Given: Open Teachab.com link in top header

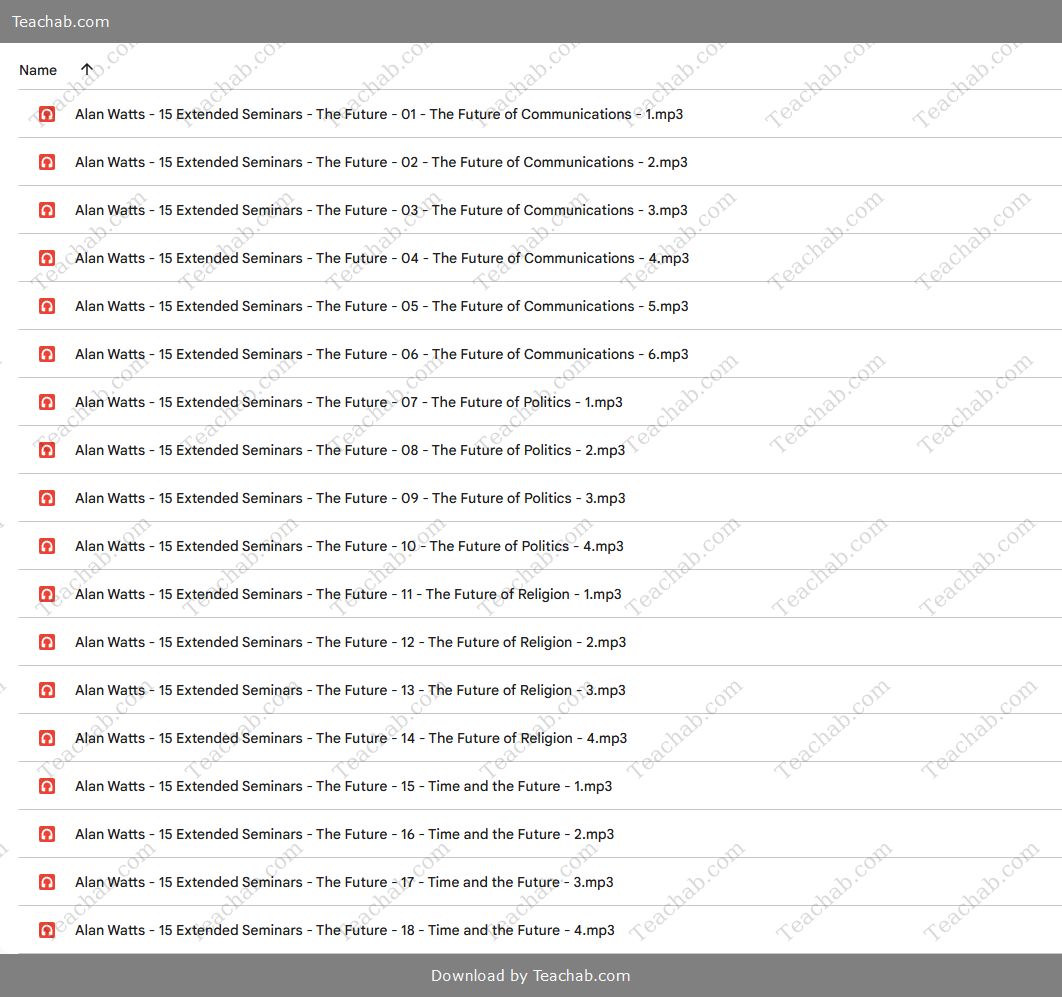Looking at the screenshot, I should click(60, 22).
